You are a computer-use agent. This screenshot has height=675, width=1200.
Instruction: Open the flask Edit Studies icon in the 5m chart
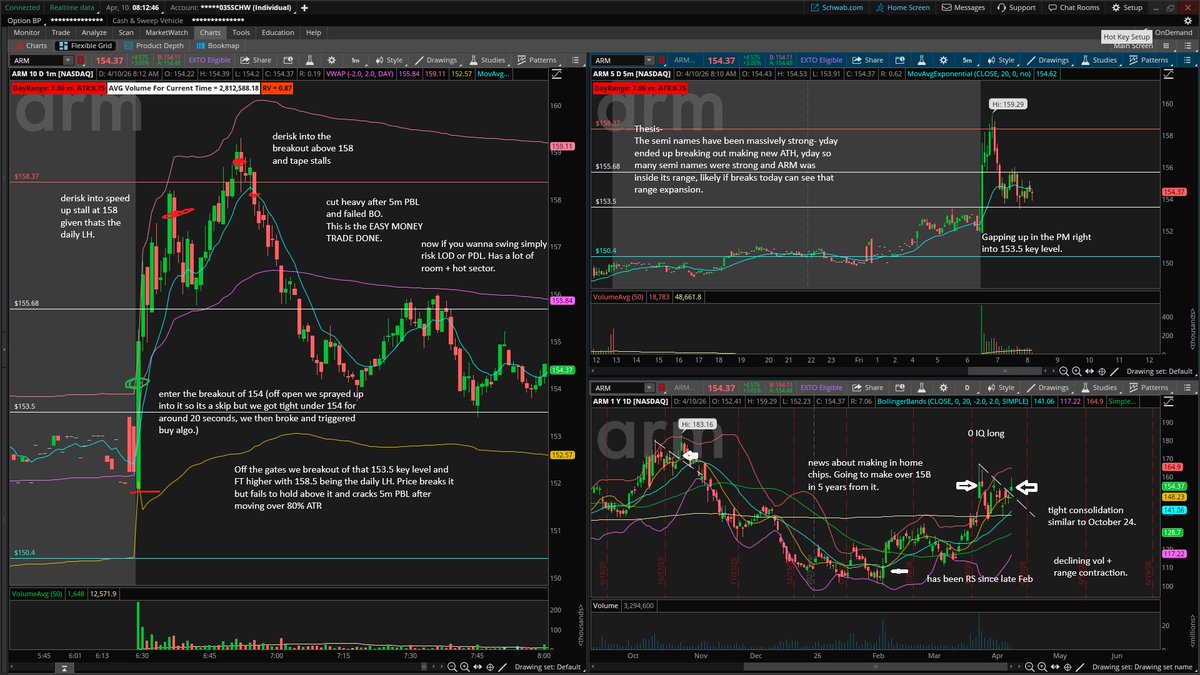(x=921, y=60)
